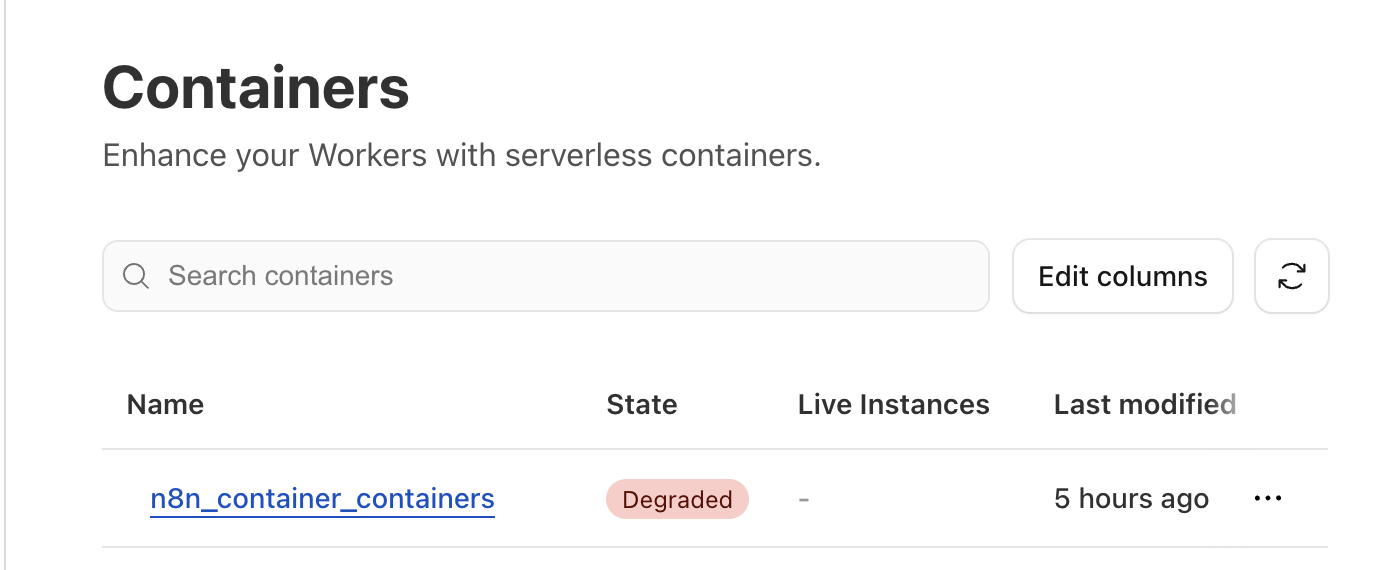
Task: Click the Last modified column header
Action: click(x=1144, y=404)
